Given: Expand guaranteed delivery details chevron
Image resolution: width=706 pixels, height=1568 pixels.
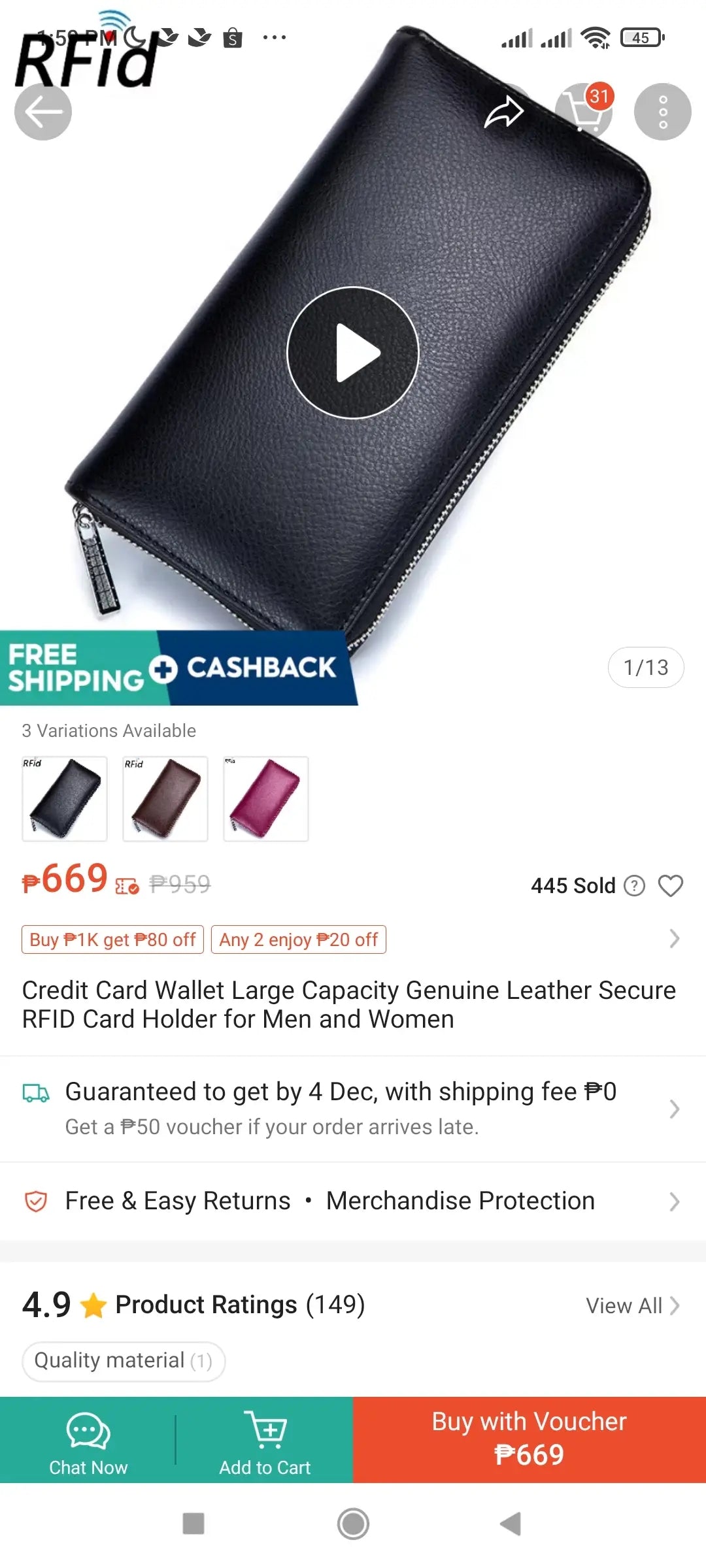Looking at the screenshot, I should click(675, 1109).
